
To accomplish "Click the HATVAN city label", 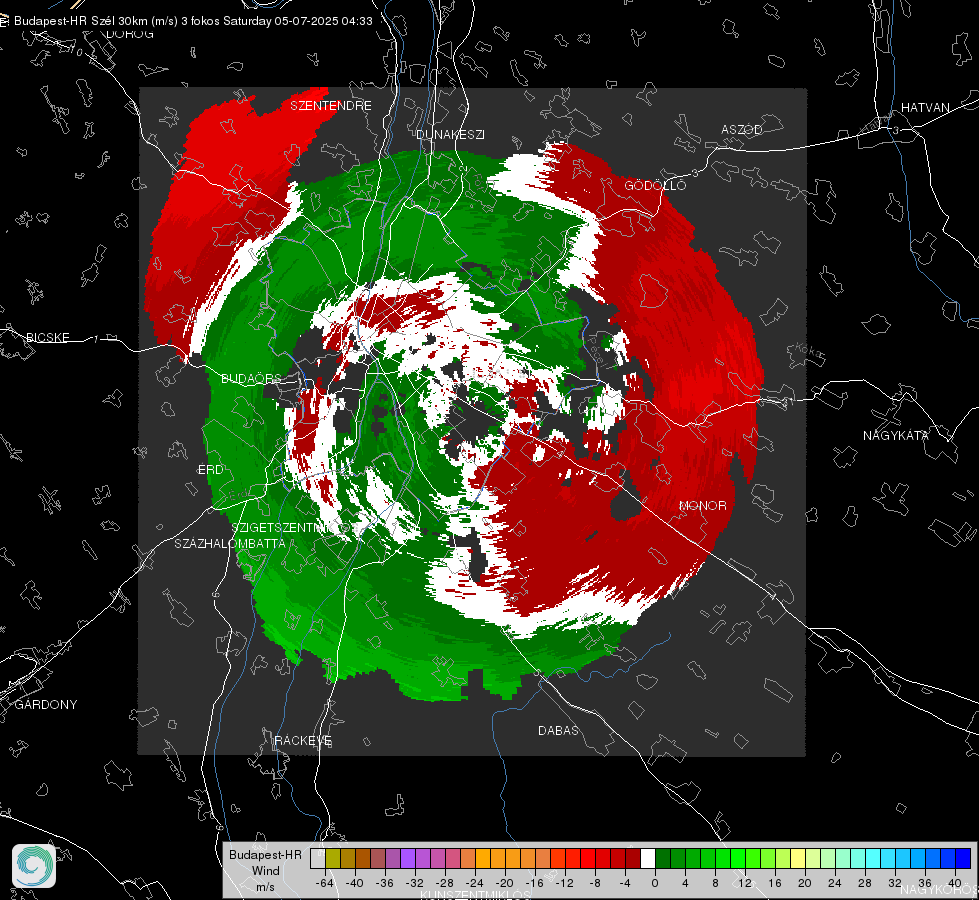I will (925, 107).
